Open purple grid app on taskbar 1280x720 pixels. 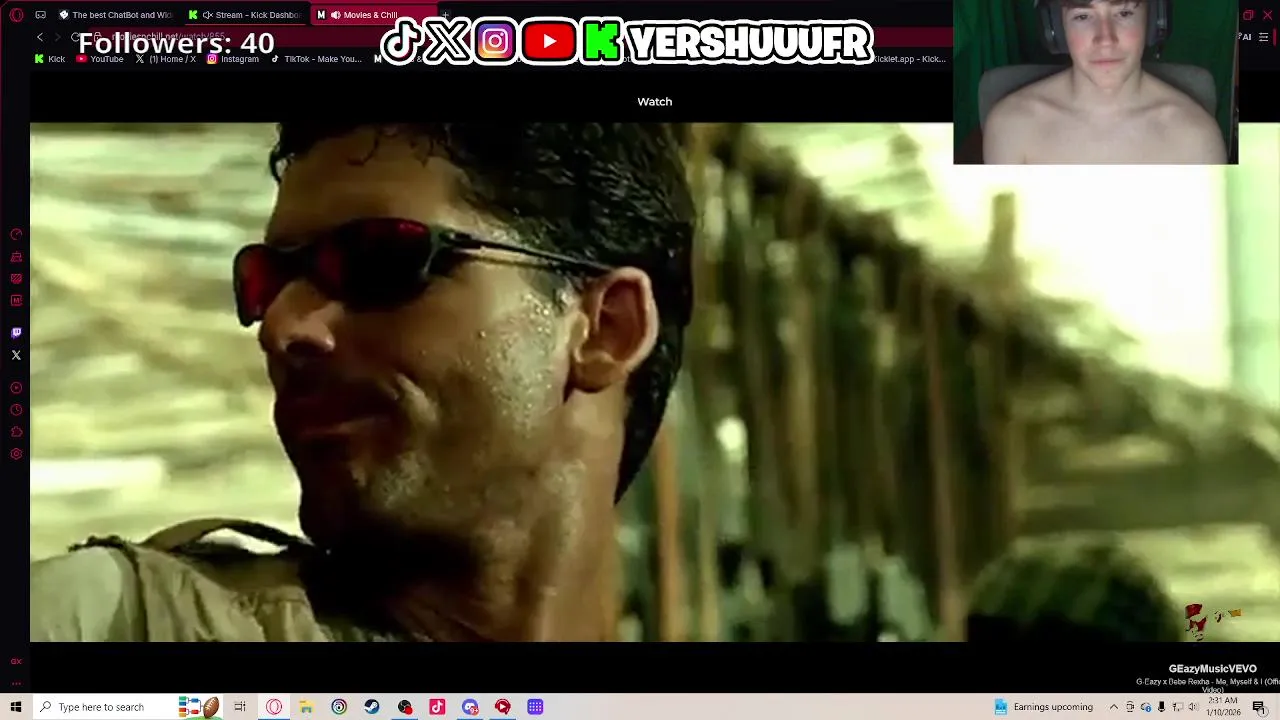click(535, 707)
